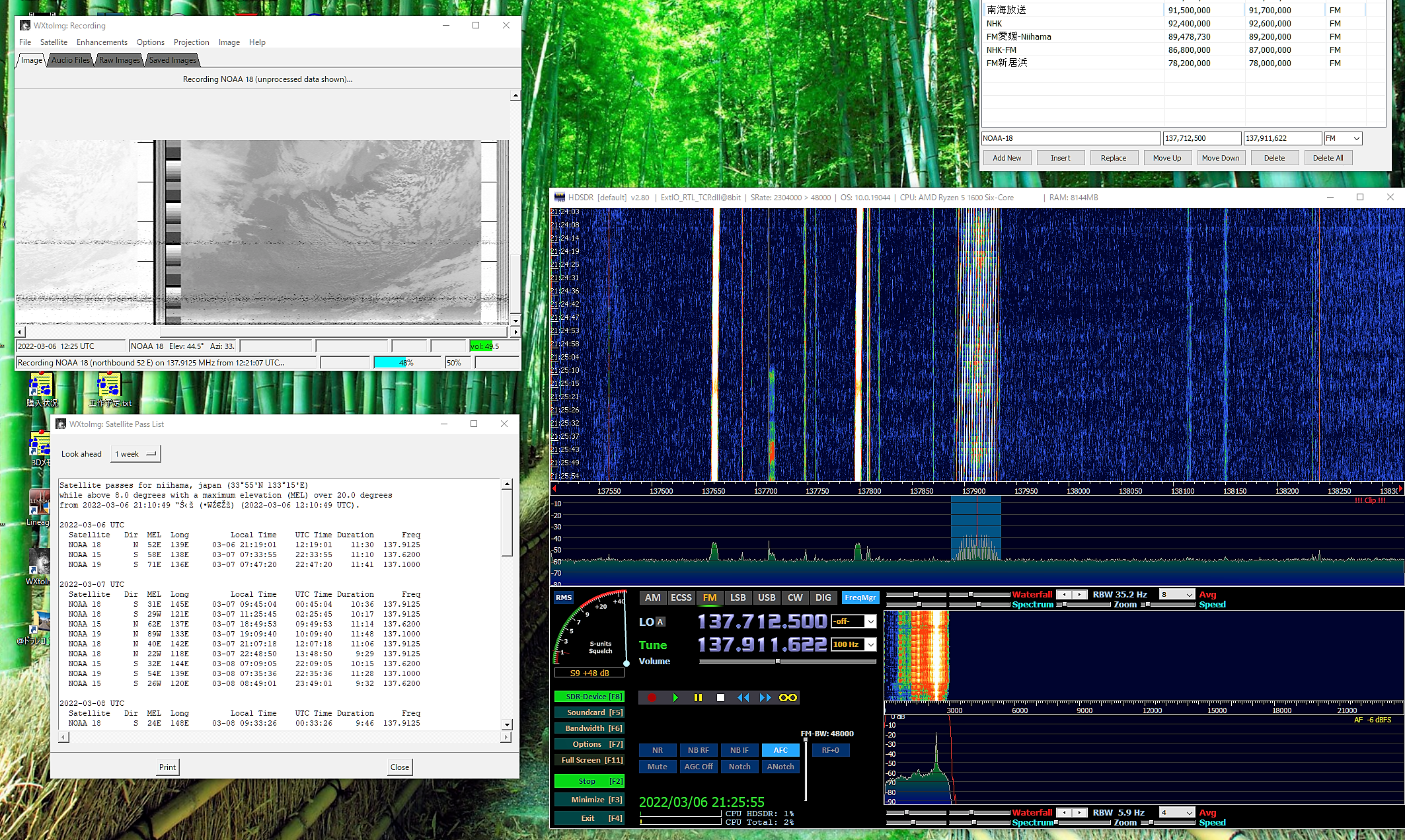Select AM demodulation mode
Viewport: 1405px width, 840px height.
(652, 597)
